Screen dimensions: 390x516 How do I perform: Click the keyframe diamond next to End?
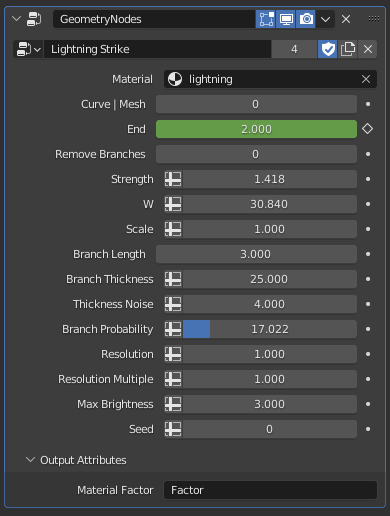pyautogui.click(x=367, y=129)
